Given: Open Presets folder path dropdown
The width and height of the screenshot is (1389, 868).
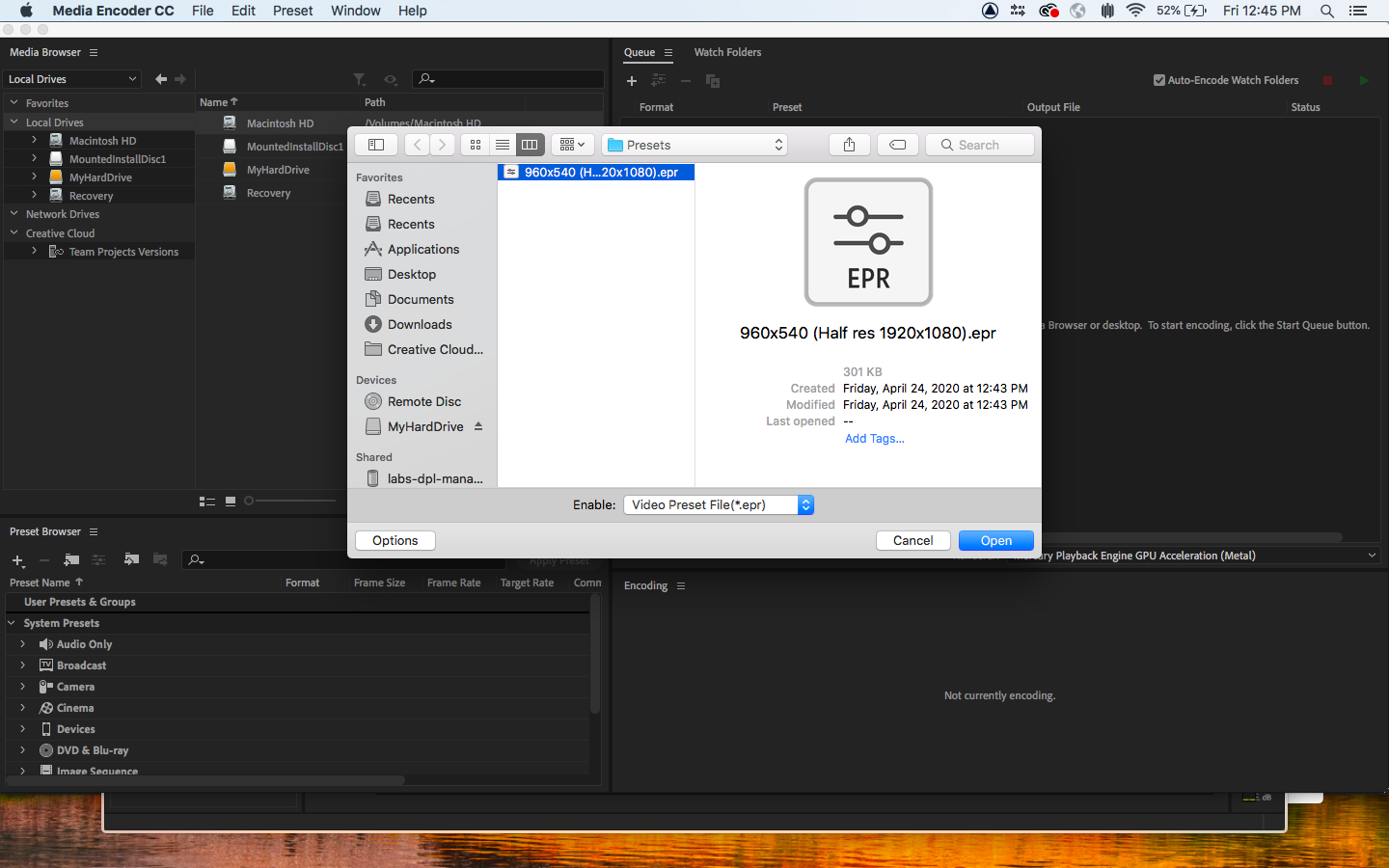Looking at the screenshot, I should [694, 145].
